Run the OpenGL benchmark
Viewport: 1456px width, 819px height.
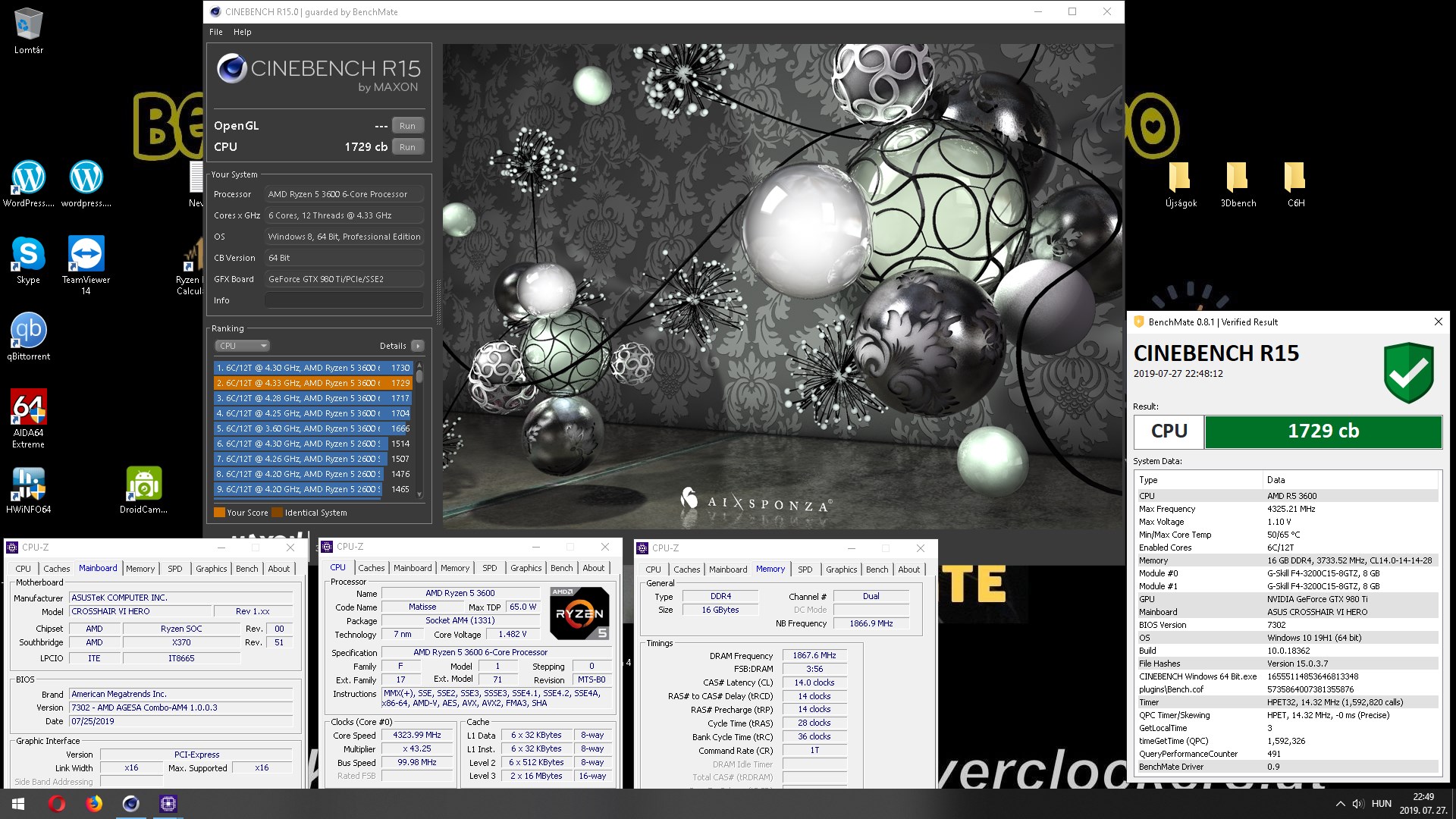[x=407, y=126]
